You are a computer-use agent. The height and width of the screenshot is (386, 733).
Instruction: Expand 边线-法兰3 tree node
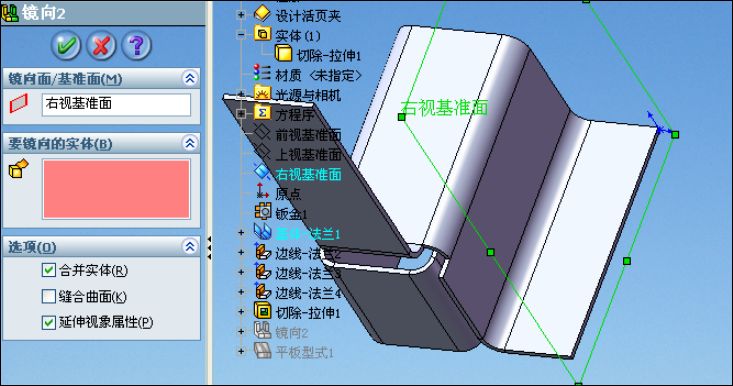tap(241, 272)
